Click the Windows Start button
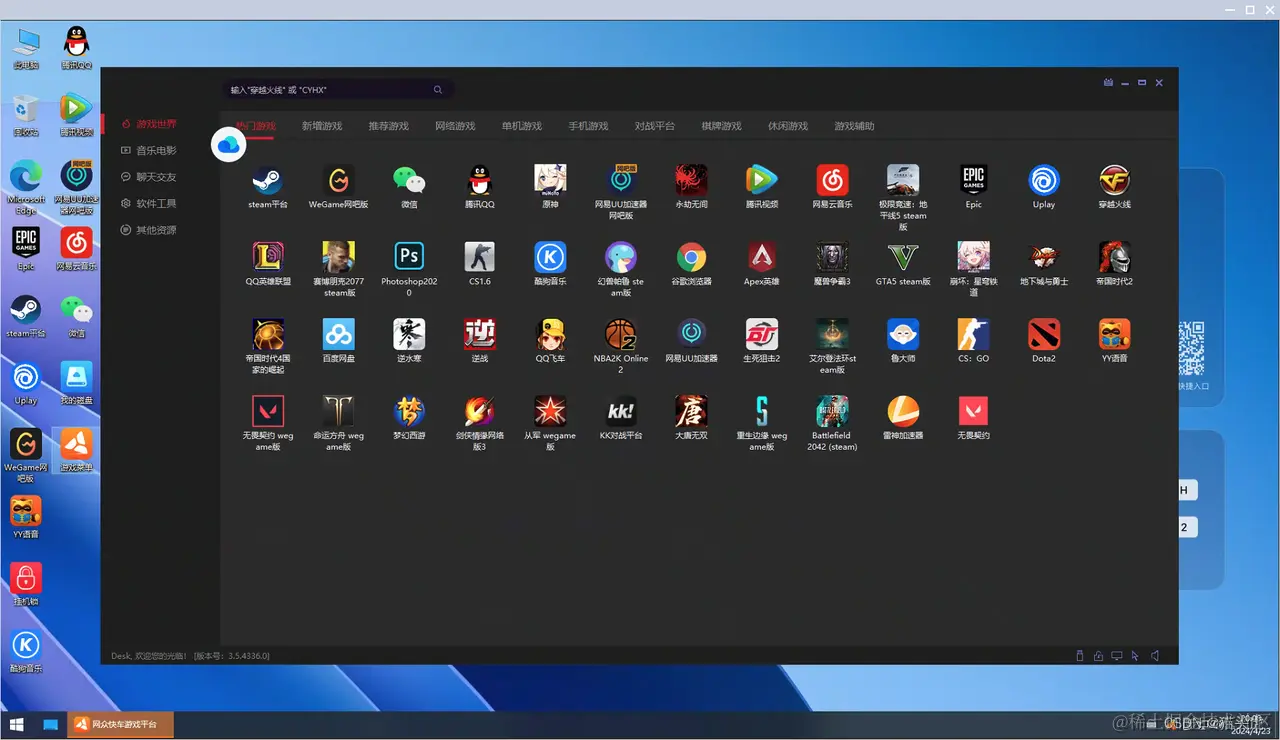 click(17, 724)
